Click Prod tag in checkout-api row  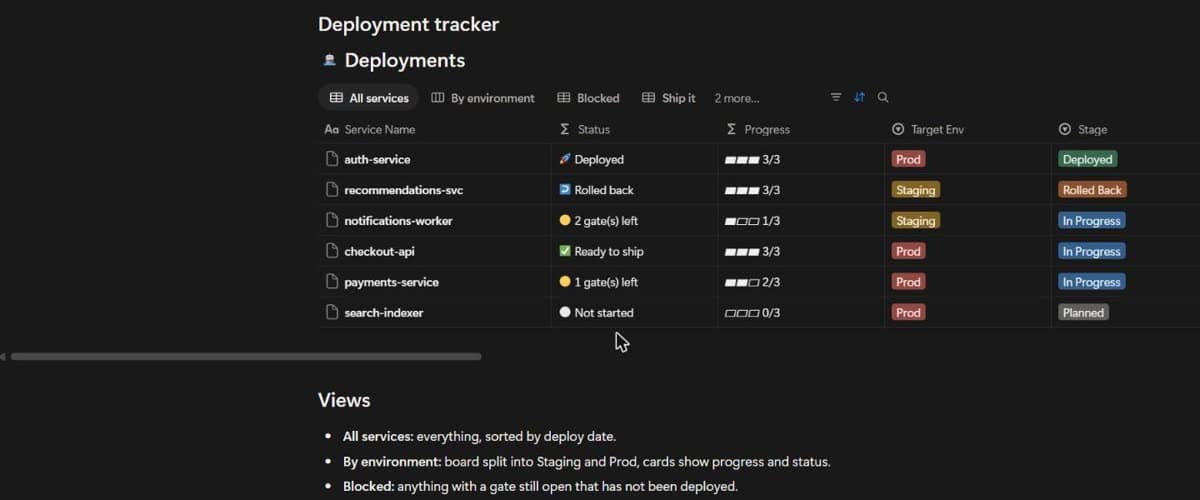click(x=908, y=252)
